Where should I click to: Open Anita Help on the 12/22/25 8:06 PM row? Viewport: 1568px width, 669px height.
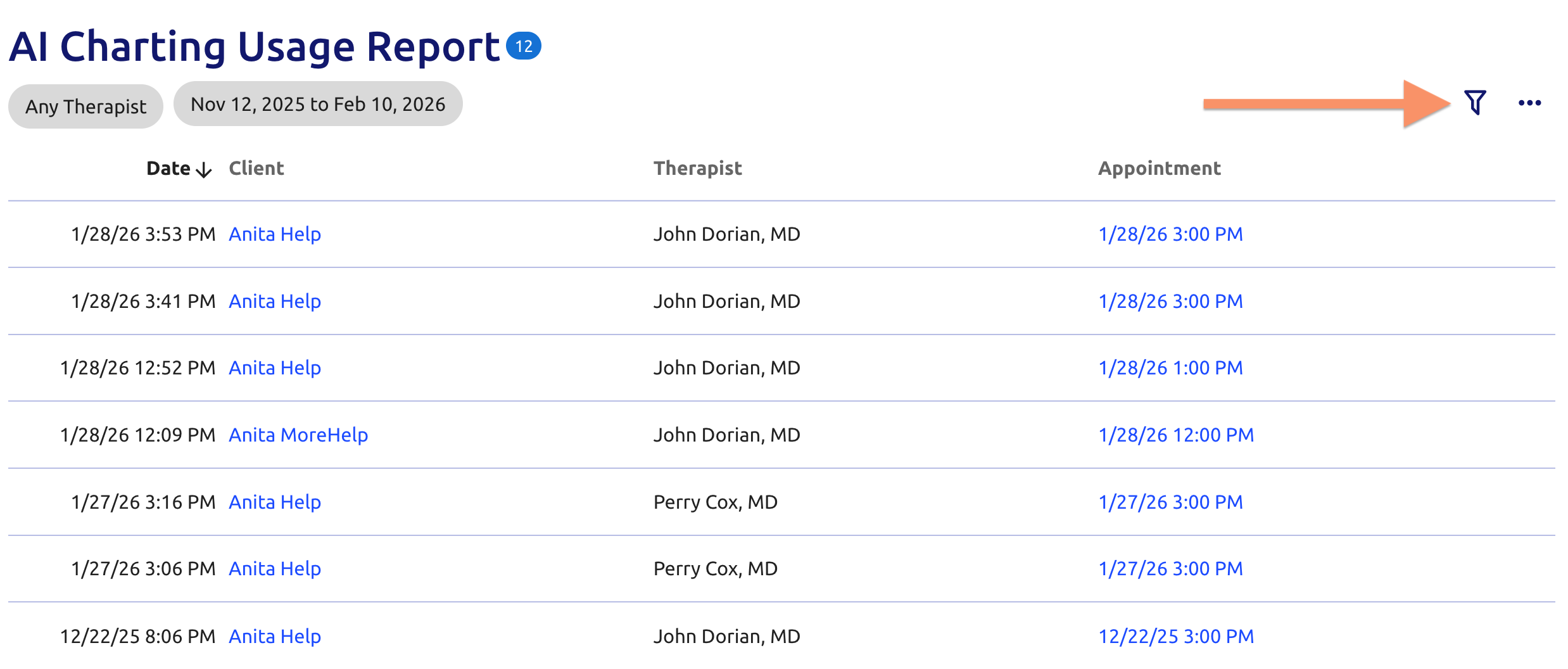tap(275, 637)
